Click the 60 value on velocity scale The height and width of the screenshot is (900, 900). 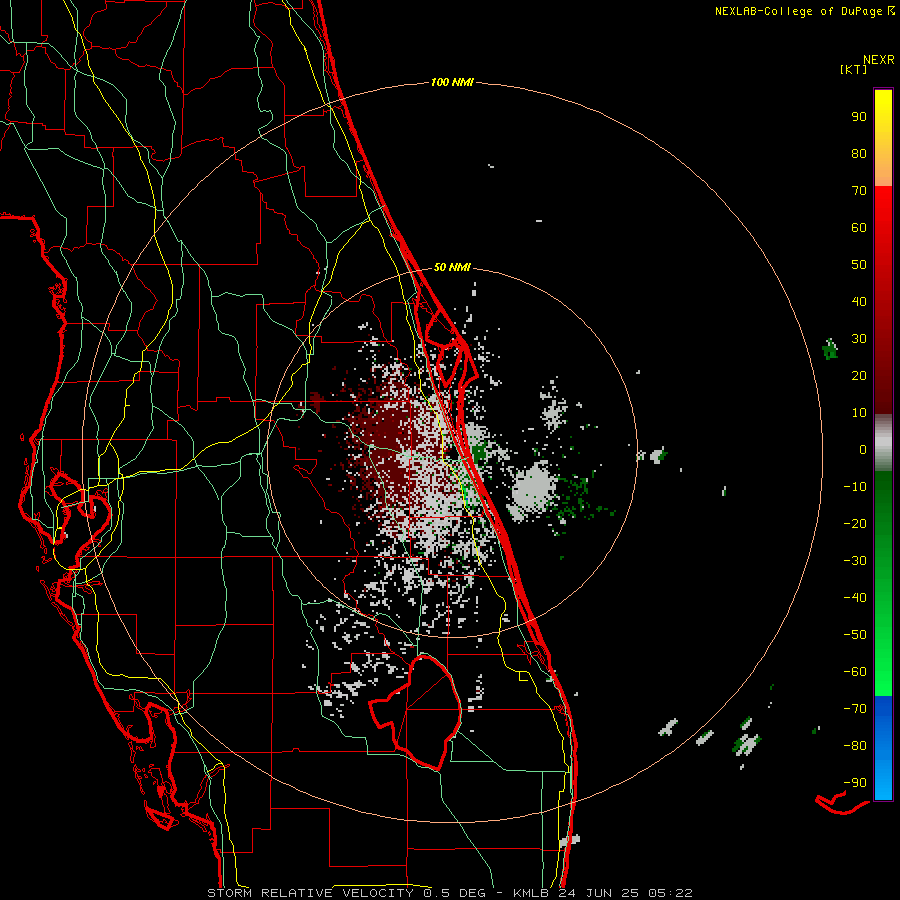tap(859, 227)
